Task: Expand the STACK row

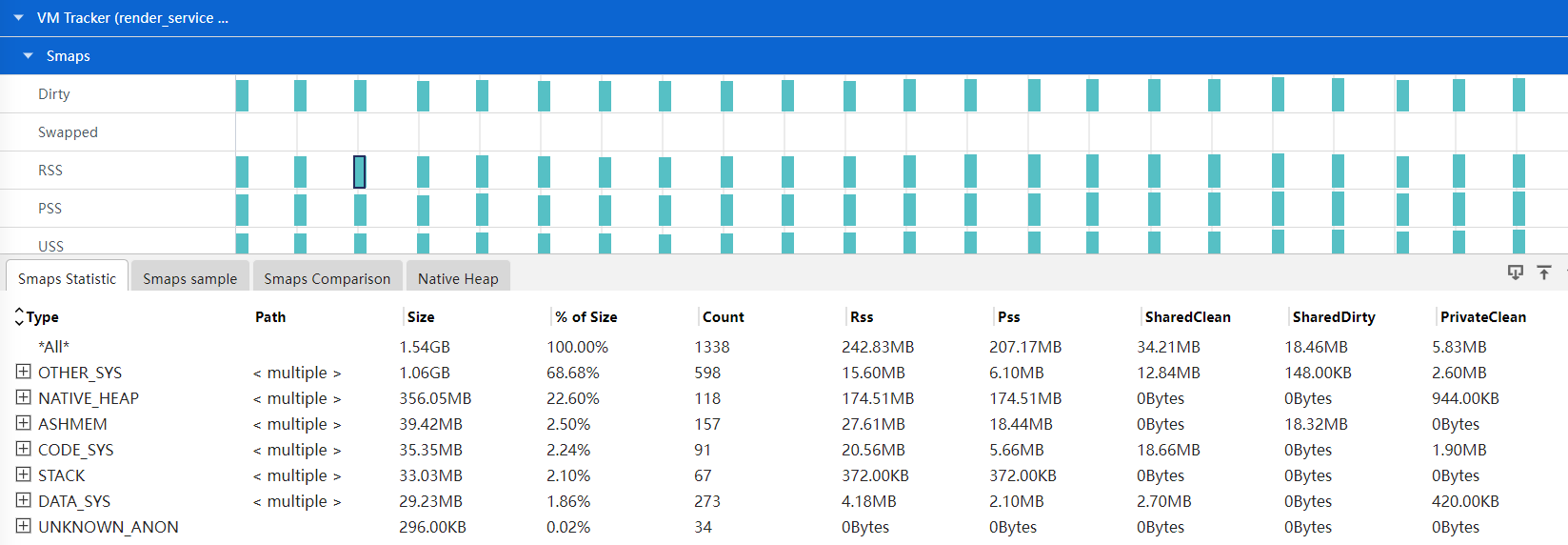Action: (x=24, y=474)
